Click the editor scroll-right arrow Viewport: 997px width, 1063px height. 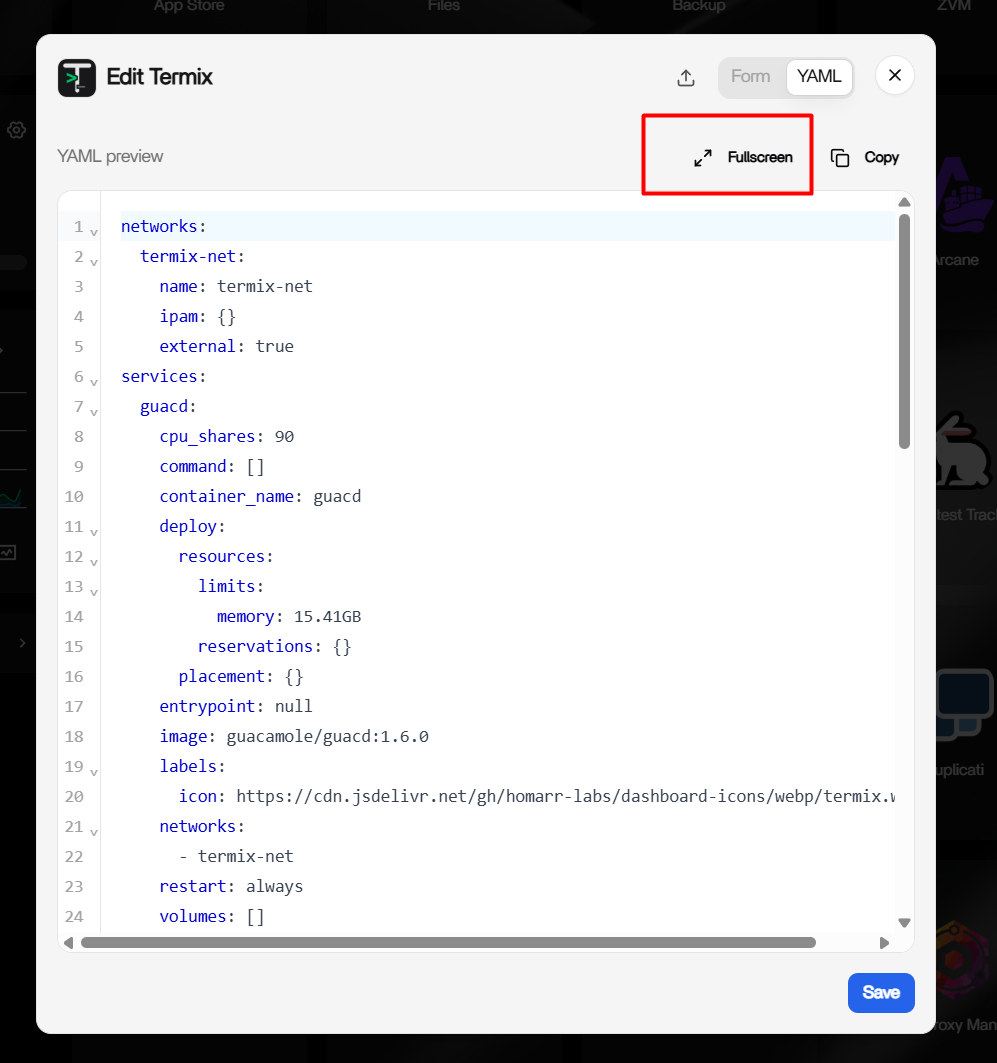coord(884,943)
